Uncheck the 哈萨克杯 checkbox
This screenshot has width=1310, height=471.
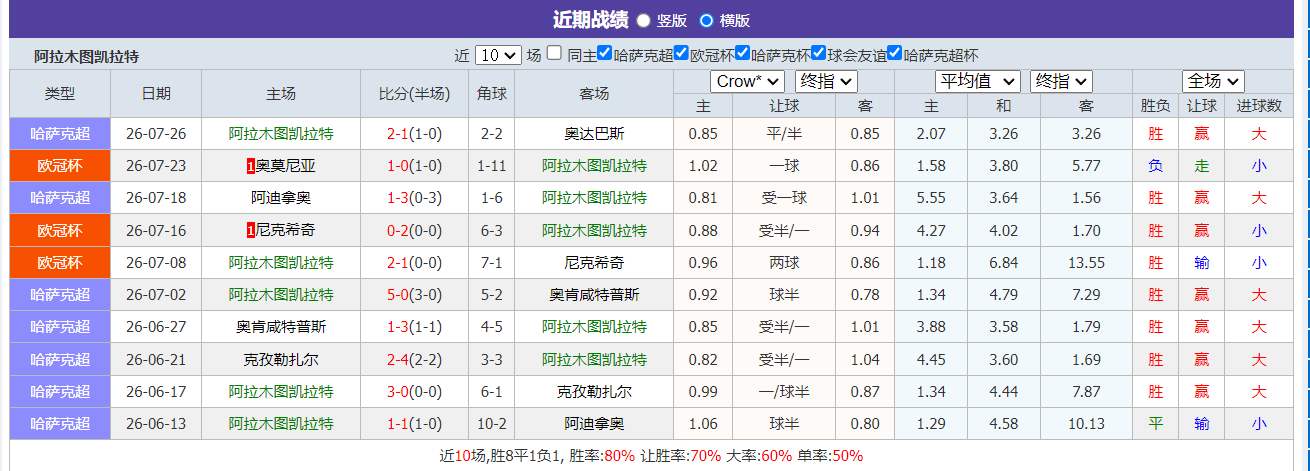click(x=742, y=54)
